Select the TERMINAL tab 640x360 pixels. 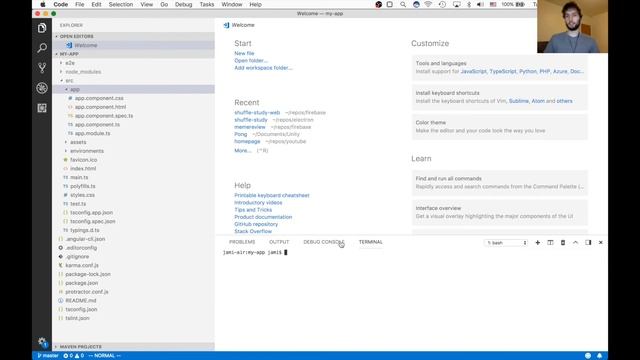point(371,242)
